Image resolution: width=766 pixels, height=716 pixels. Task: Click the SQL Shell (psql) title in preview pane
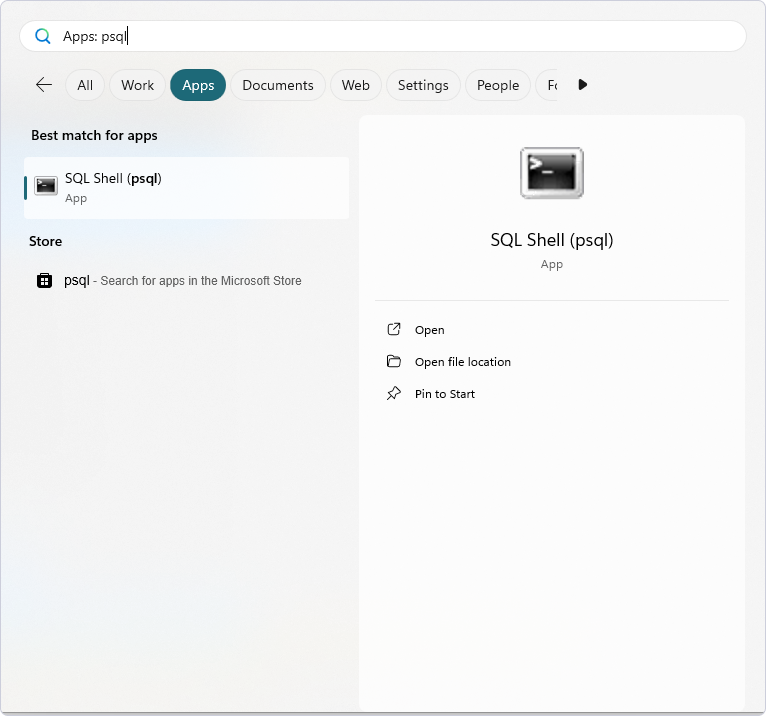(551, 240)
